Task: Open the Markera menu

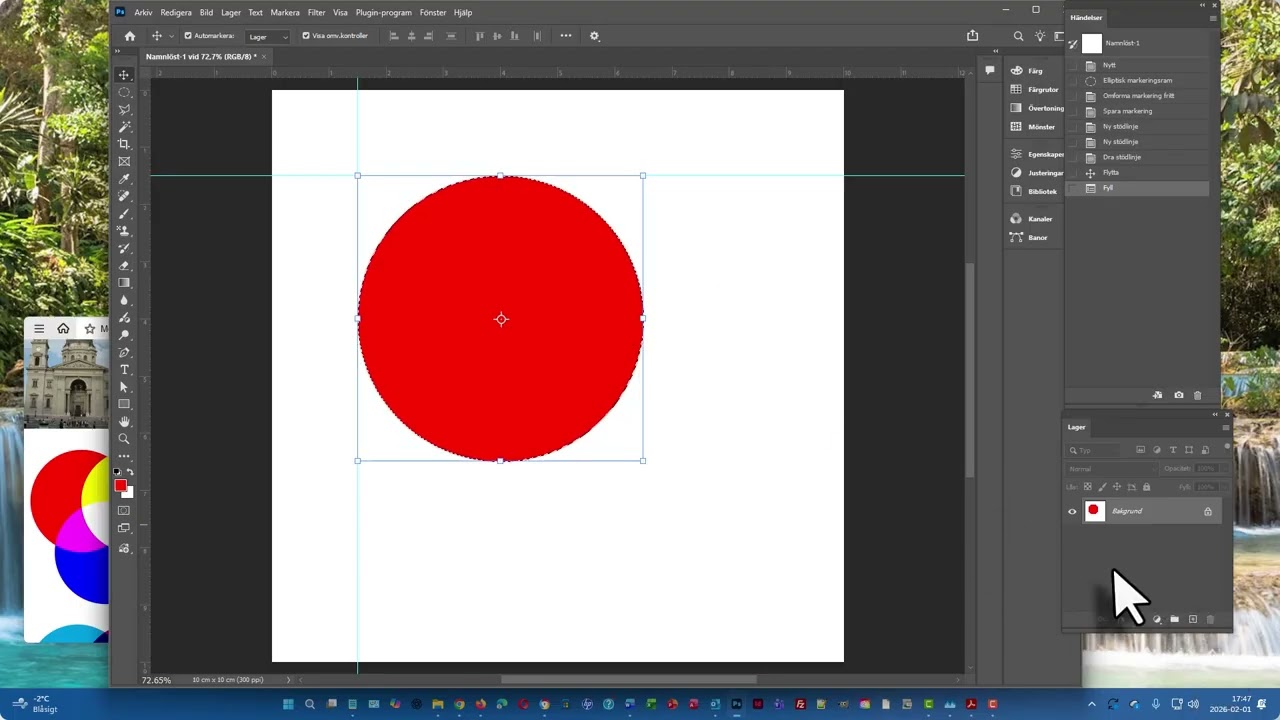Action: [x=285, y=13]
